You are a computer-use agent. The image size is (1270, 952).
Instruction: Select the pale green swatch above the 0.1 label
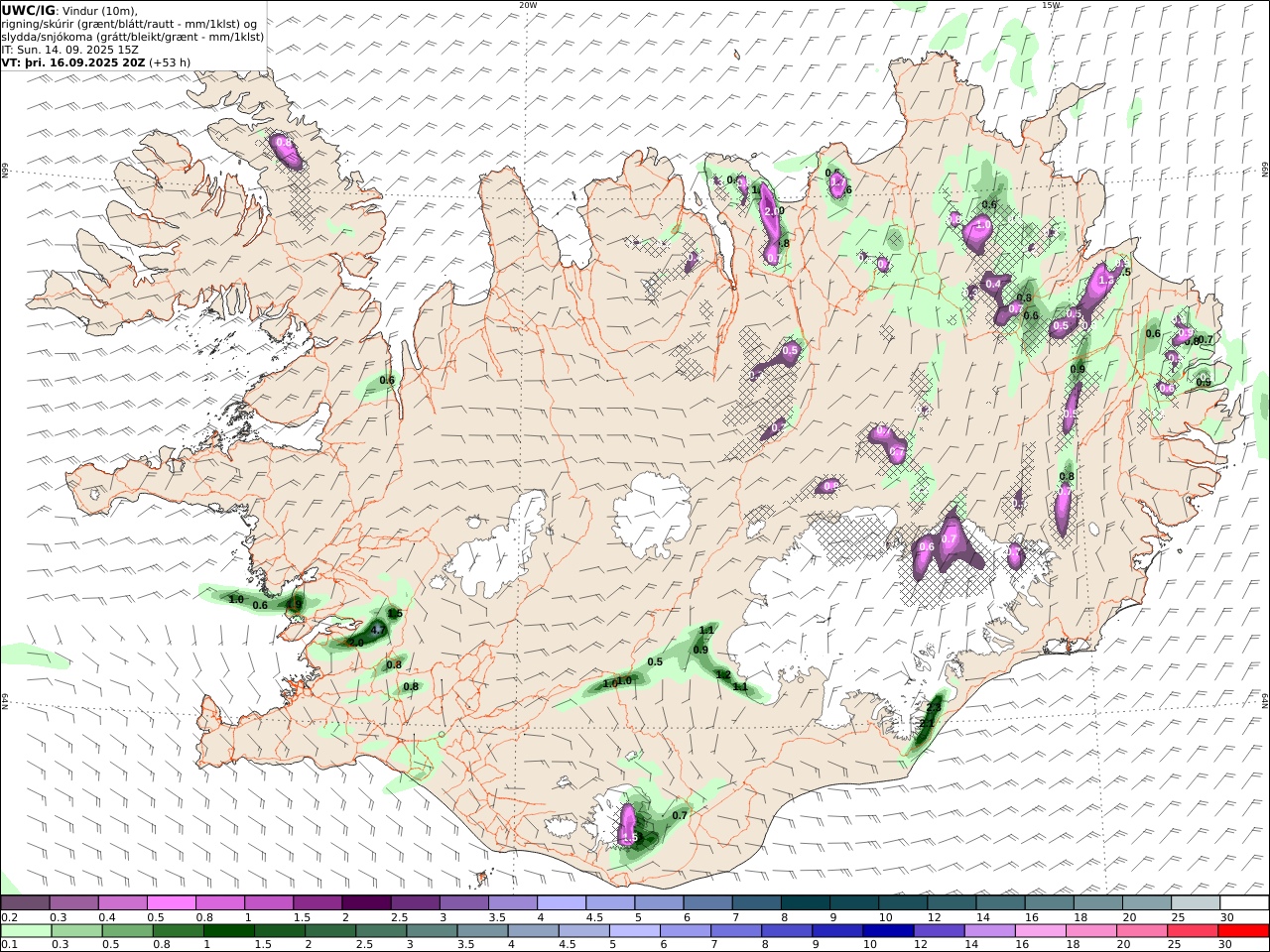click(26, 931)
